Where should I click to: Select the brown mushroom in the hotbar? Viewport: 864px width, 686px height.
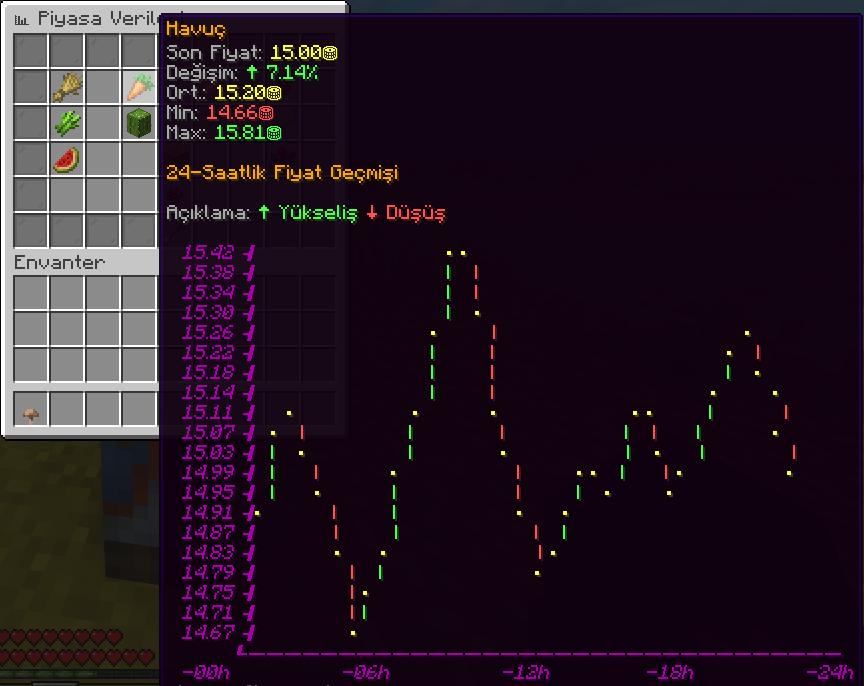pyautogui.click(x=31, y=410)
